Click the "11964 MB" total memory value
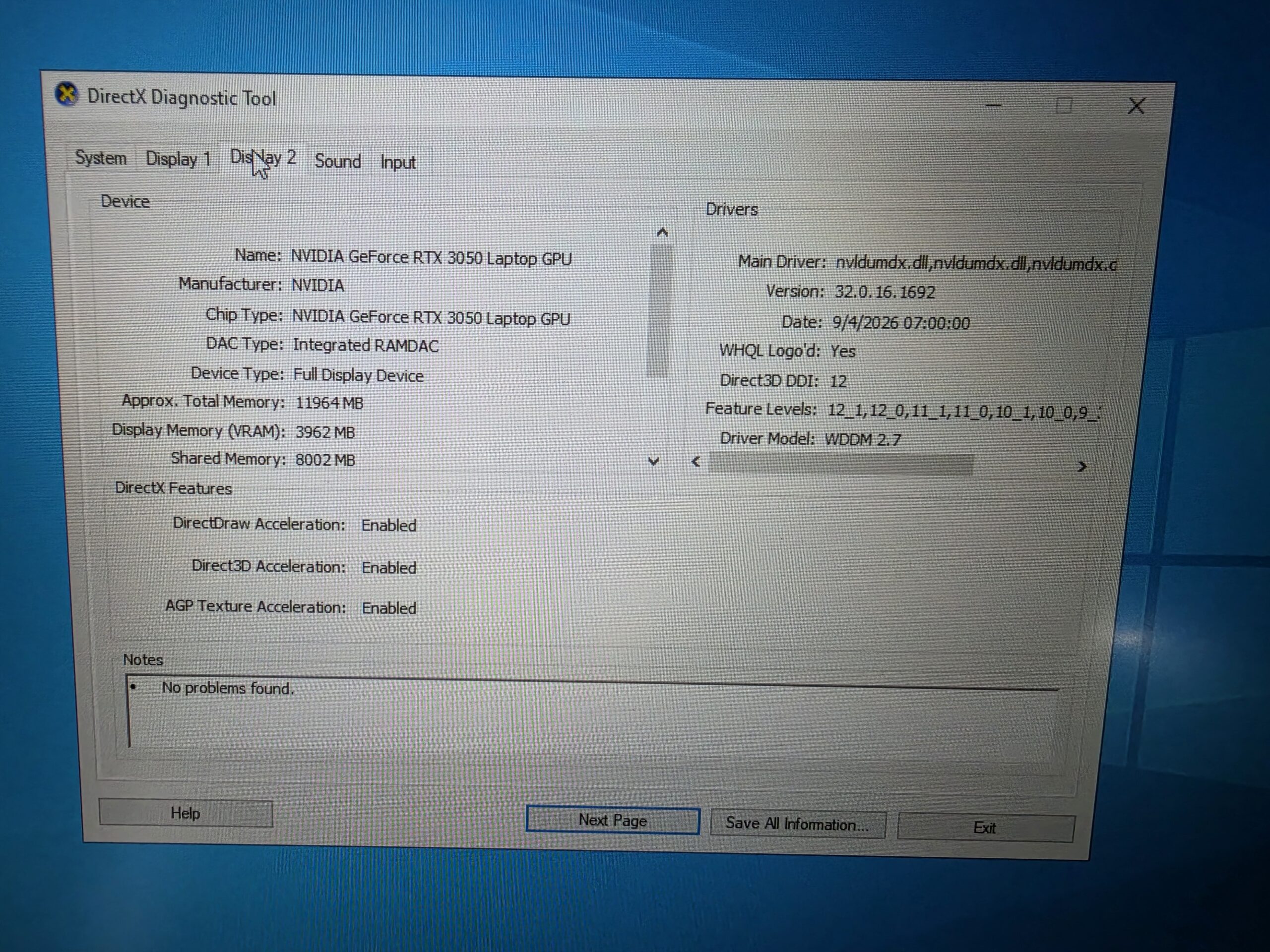The image size is (1270, 952). coord(329,403)
